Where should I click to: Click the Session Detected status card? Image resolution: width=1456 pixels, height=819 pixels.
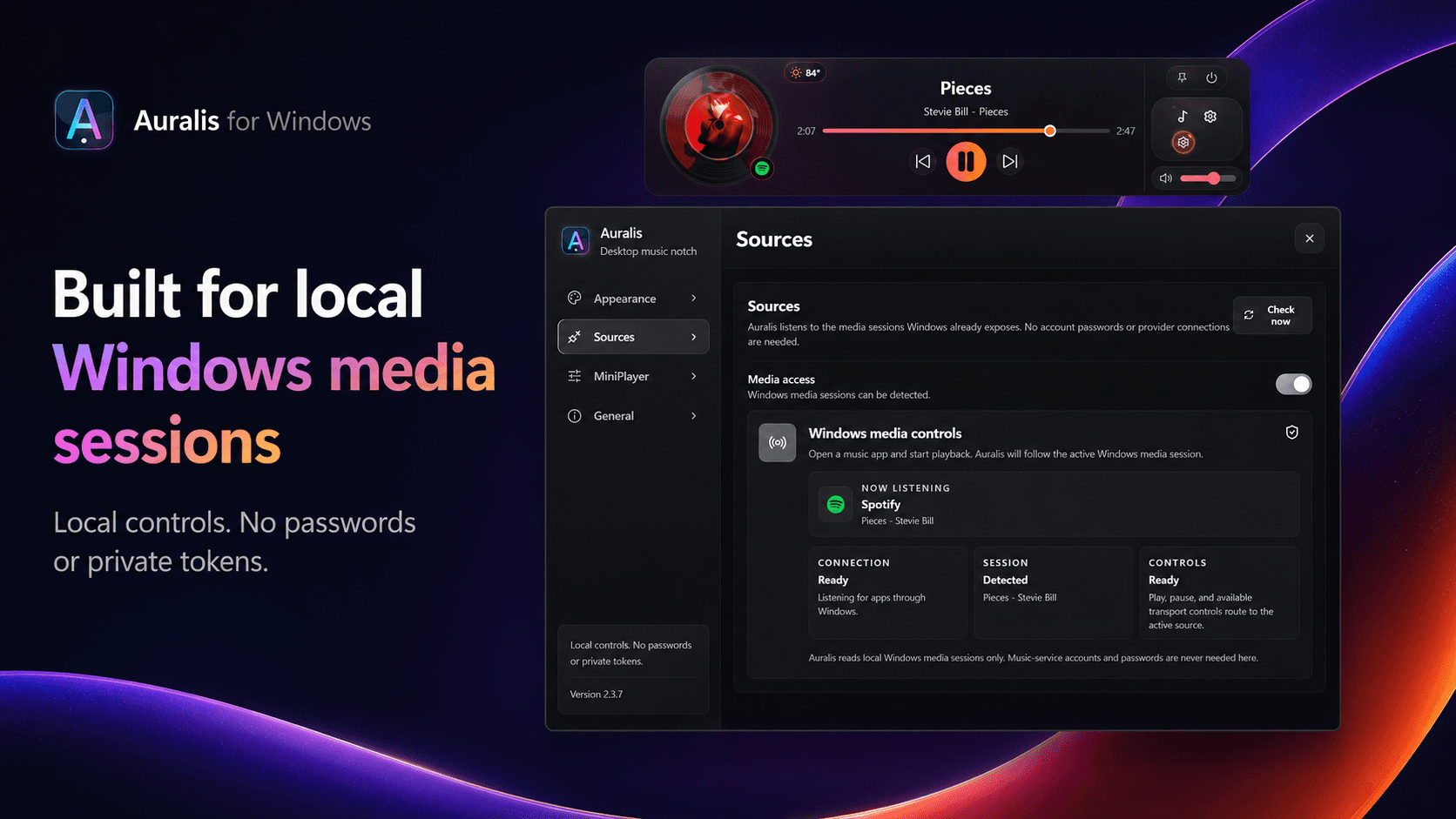[x=1053, y=593]
